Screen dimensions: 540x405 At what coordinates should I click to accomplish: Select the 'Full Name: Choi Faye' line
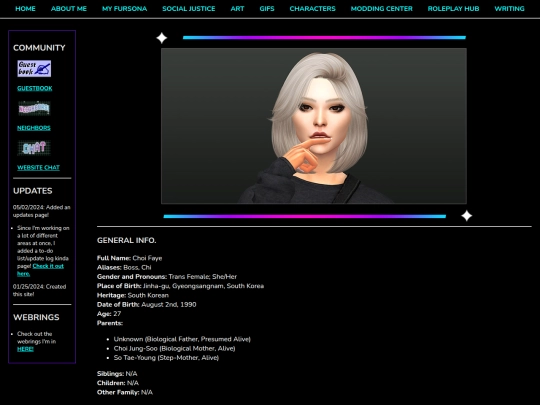[129, 258]
